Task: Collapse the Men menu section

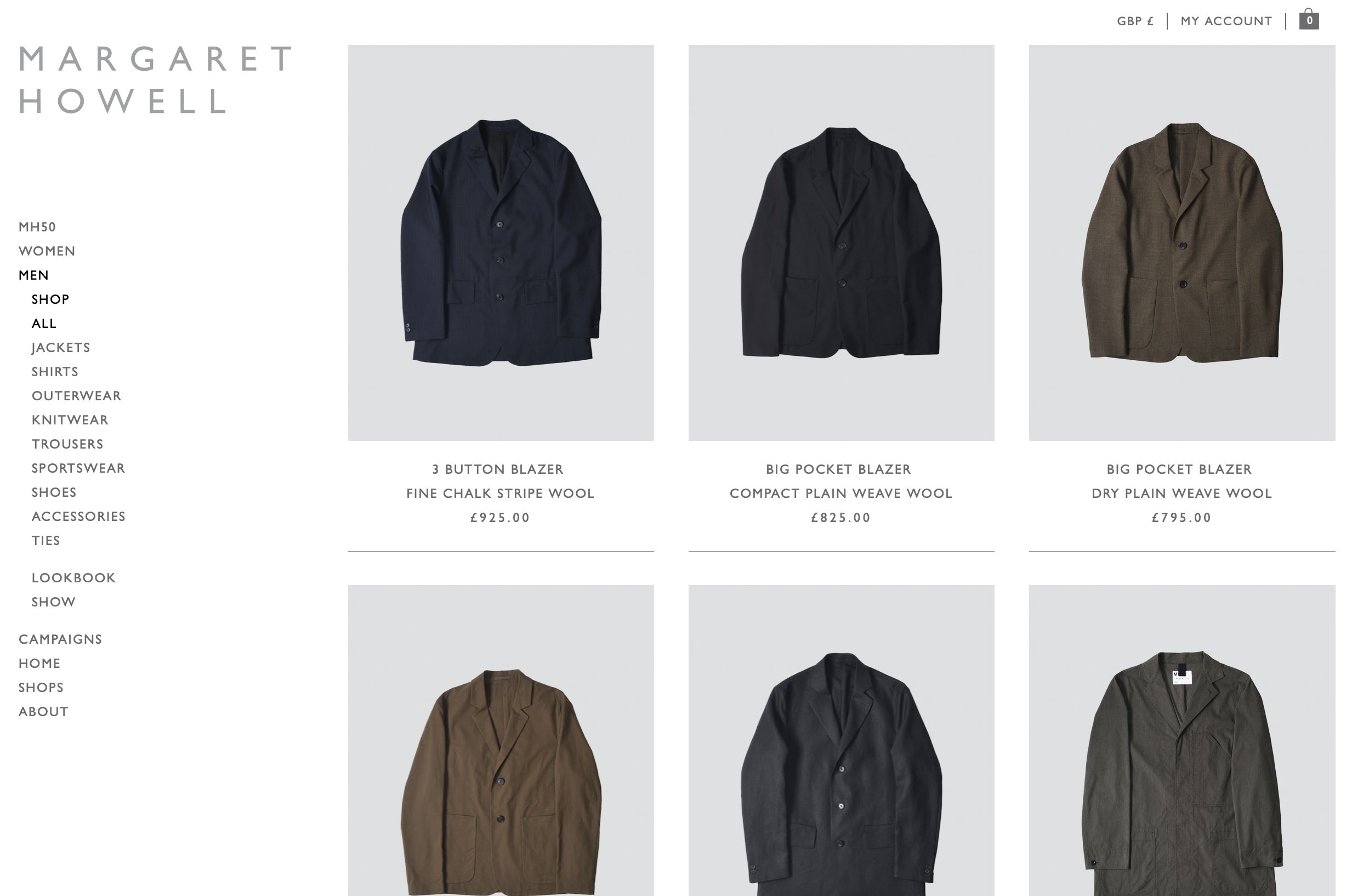Action: coord(33,275)
